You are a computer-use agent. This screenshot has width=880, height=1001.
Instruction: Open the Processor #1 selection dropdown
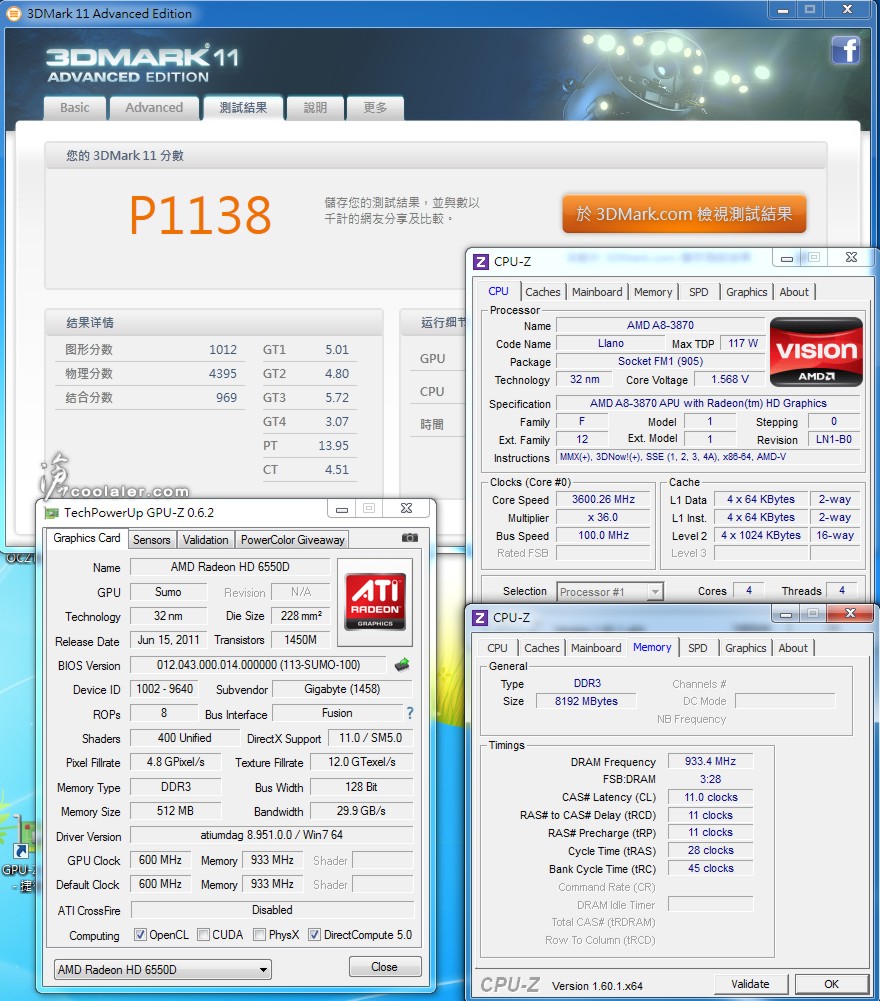(x=610, y=592)
